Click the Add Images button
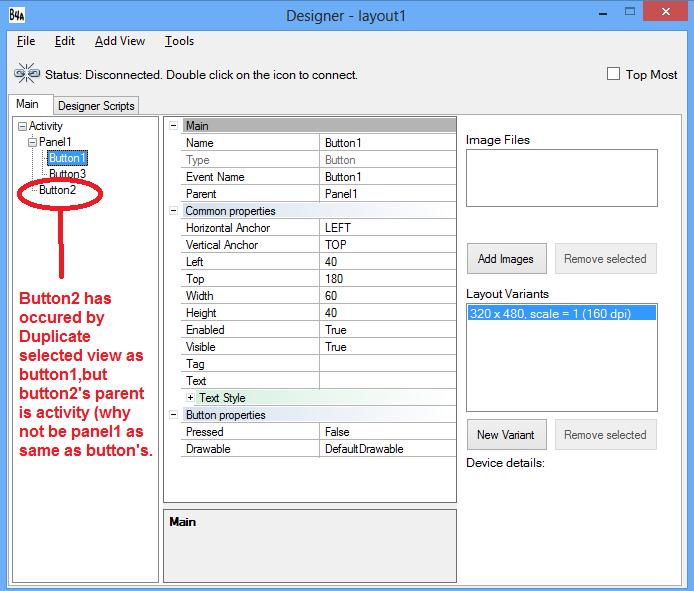The width and height of the screenshot is (694, 591). (506, 259)
